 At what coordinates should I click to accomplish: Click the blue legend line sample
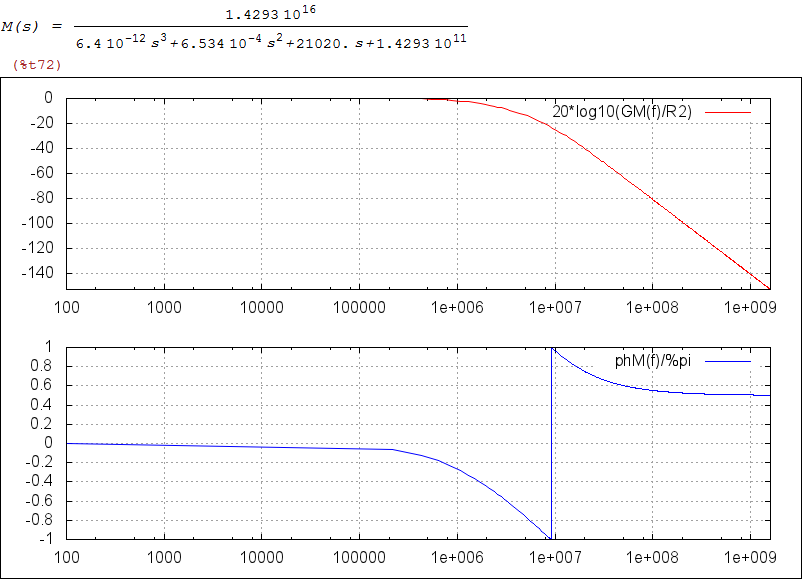point(727,360)
